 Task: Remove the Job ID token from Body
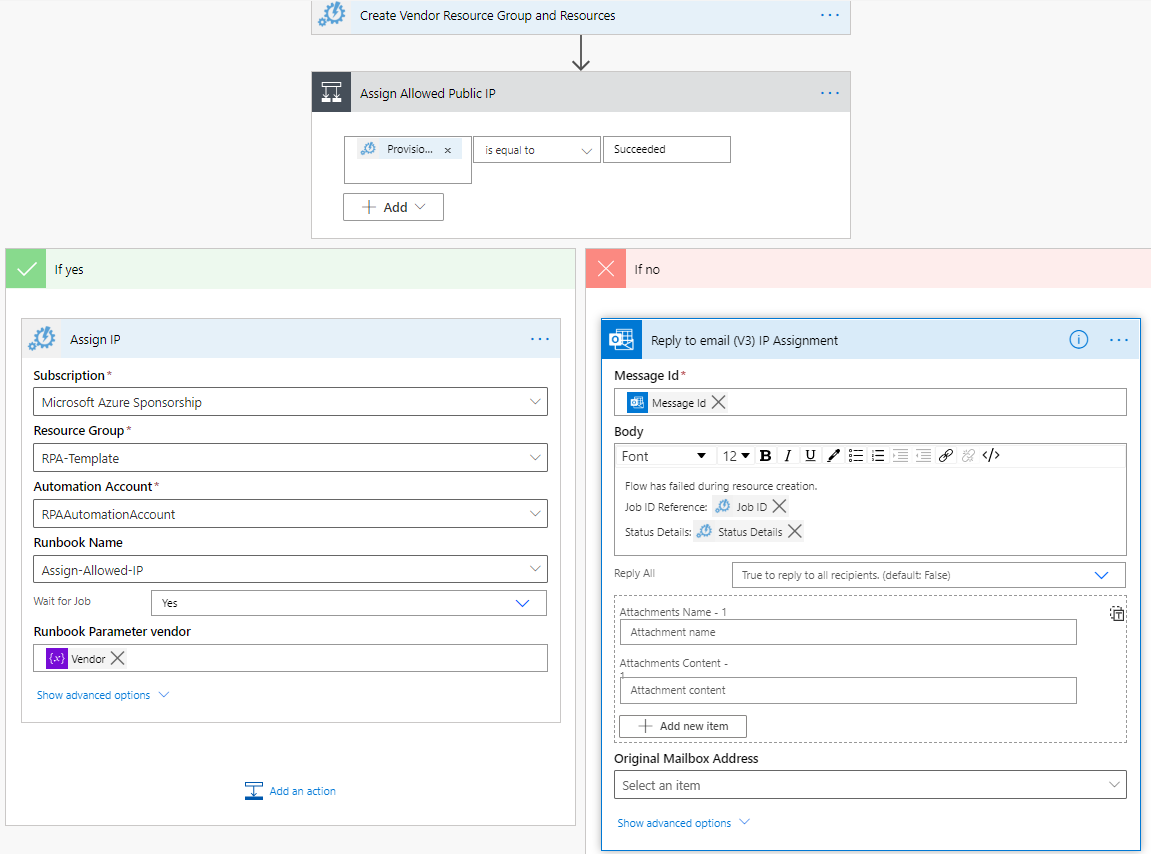pyautogui.click(x=780, y=507)
